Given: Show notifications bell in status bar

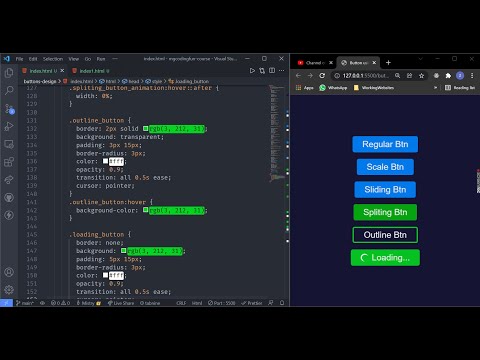Looking at the screenshot, I should [282, 303].
